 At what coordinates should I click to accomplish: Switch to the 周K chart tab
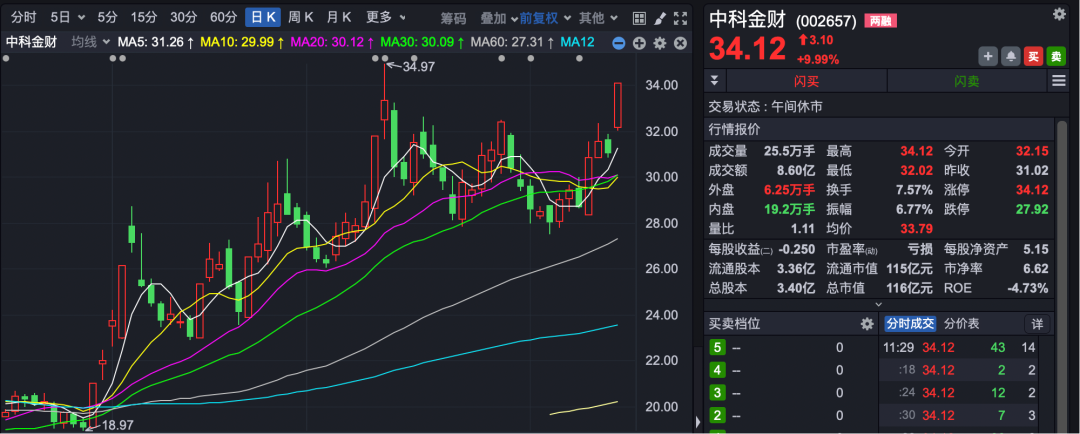click(301, 17)
